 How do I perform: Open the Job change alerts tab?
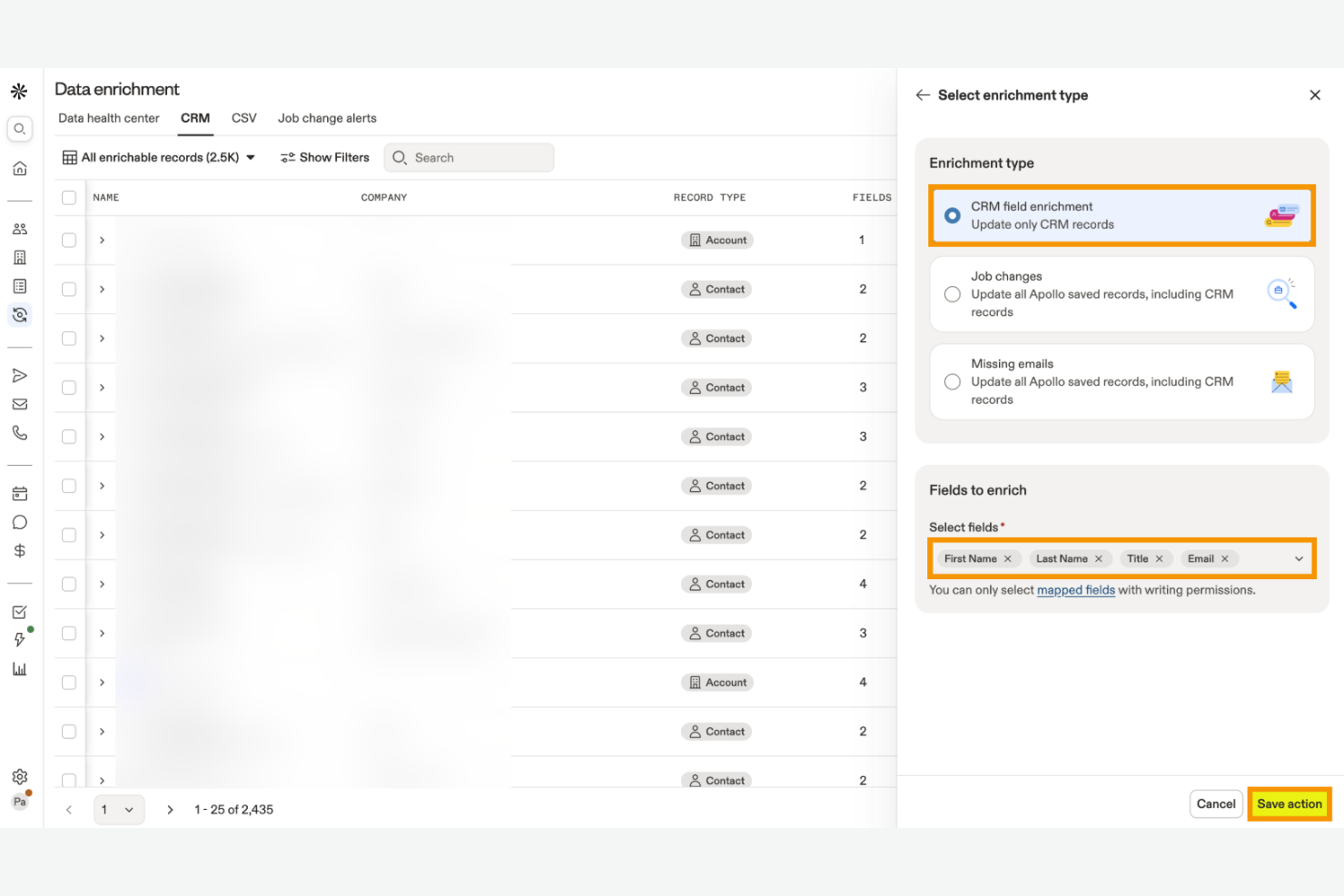pos(327,118)
